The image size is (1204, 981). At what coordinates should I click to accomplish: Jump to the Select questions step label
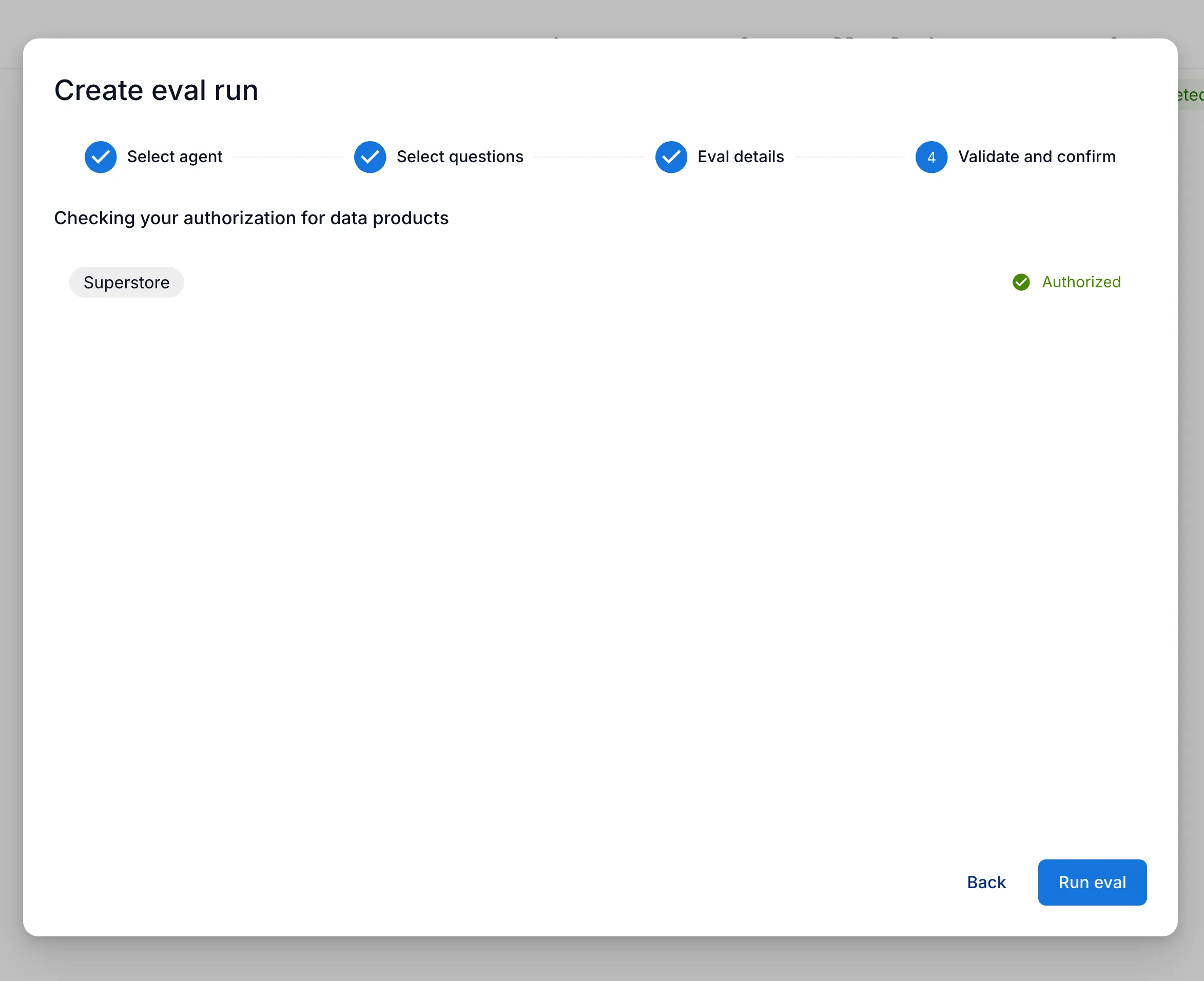(x=459, y=156)
